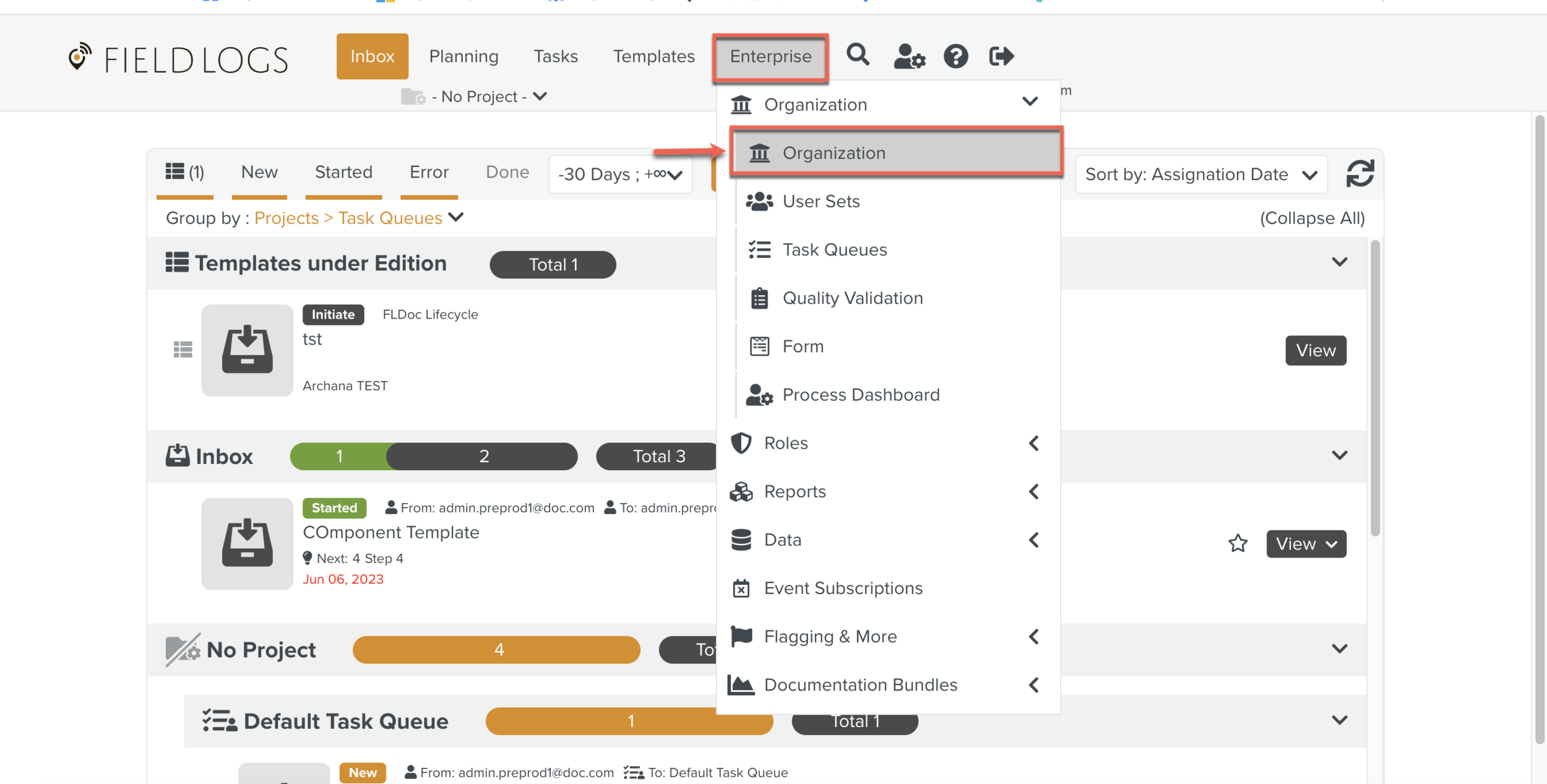This screenshot has height=784, width=1547.
Task: Click the help question mark icon
Action: pyautogui.click(x=955, y=56)
